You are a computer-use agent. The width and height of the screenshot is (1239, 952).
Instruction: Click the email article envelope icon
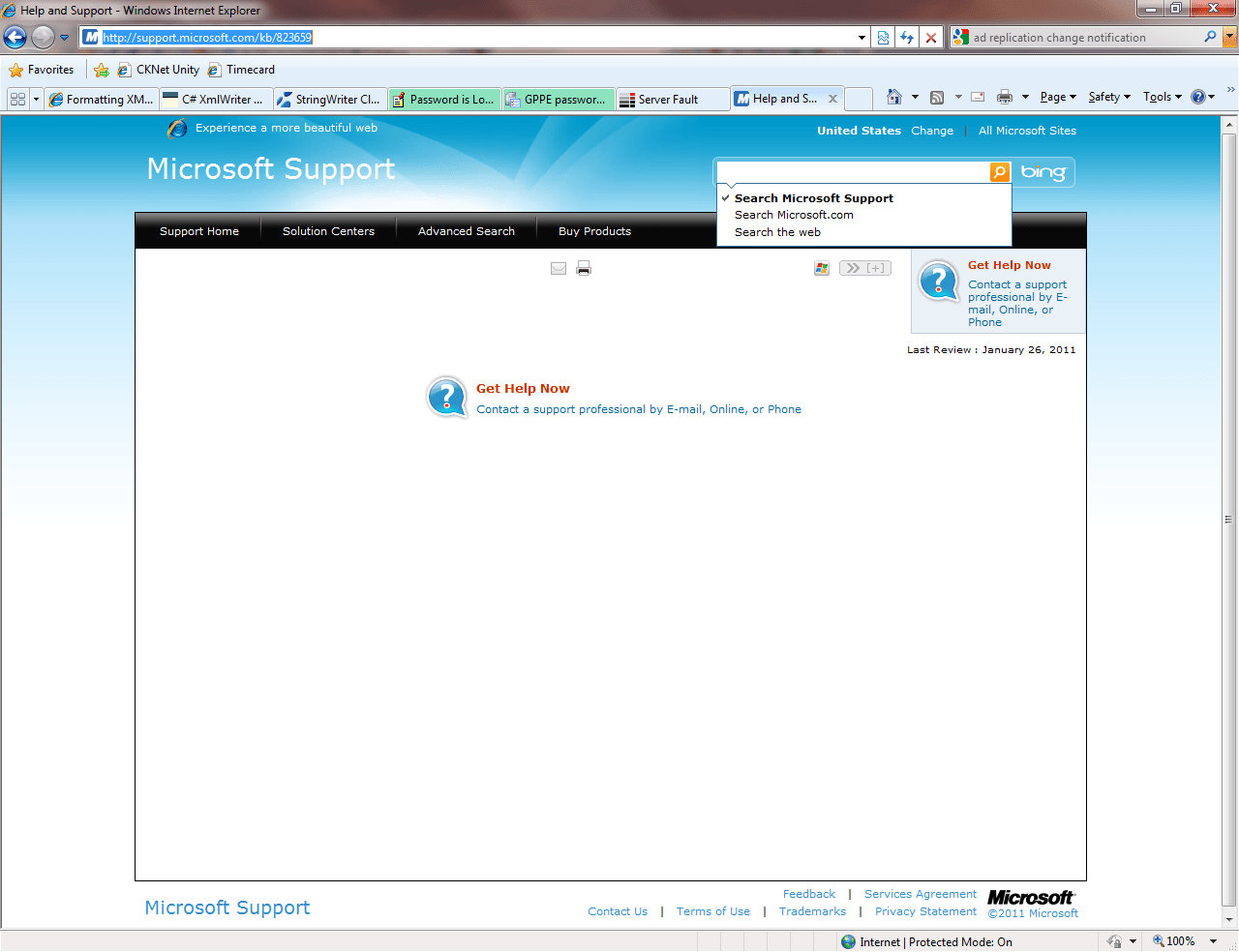pos(559,268)
